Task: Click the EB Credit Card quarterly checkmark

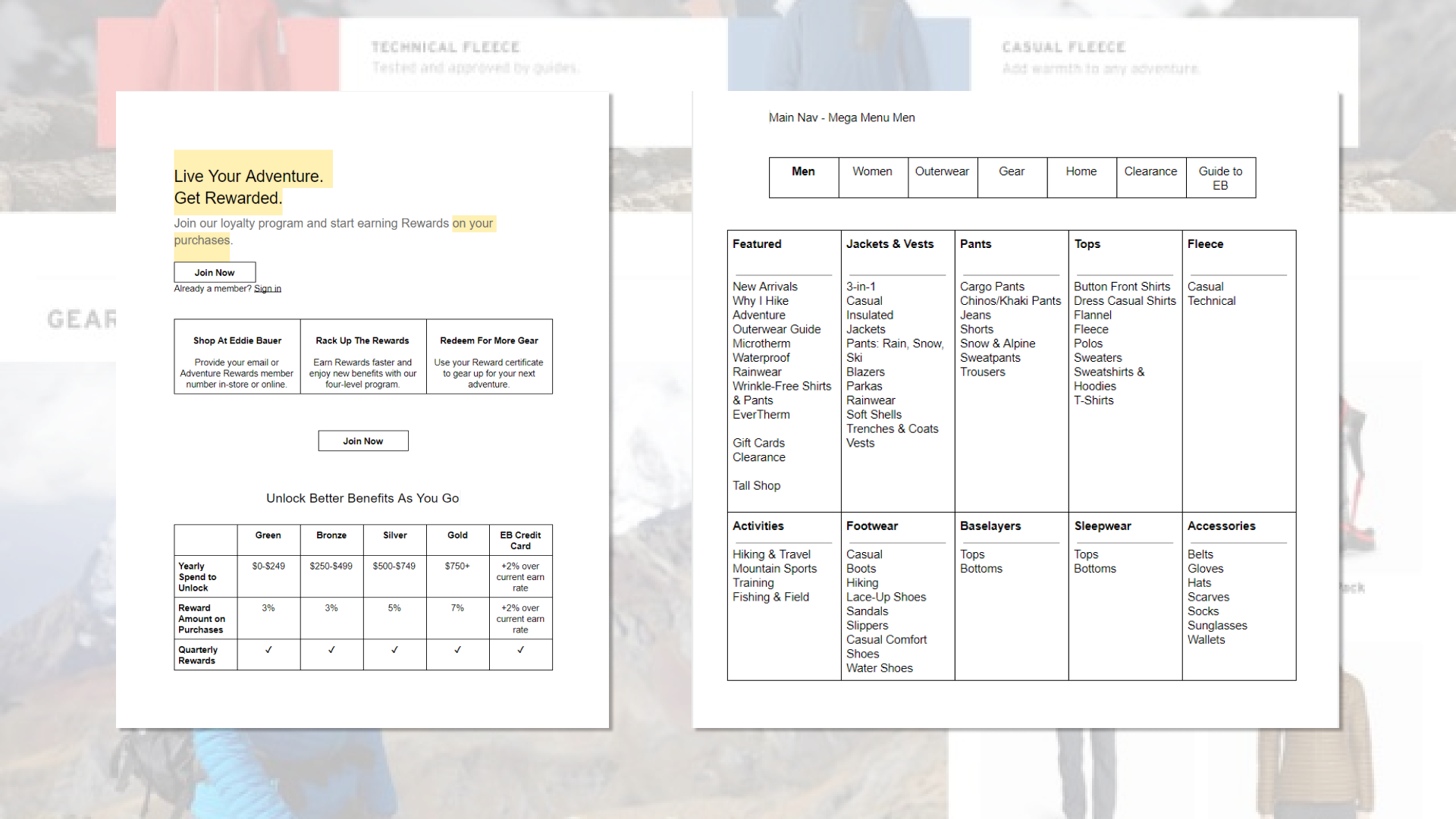Action: (x=520, y=650)
